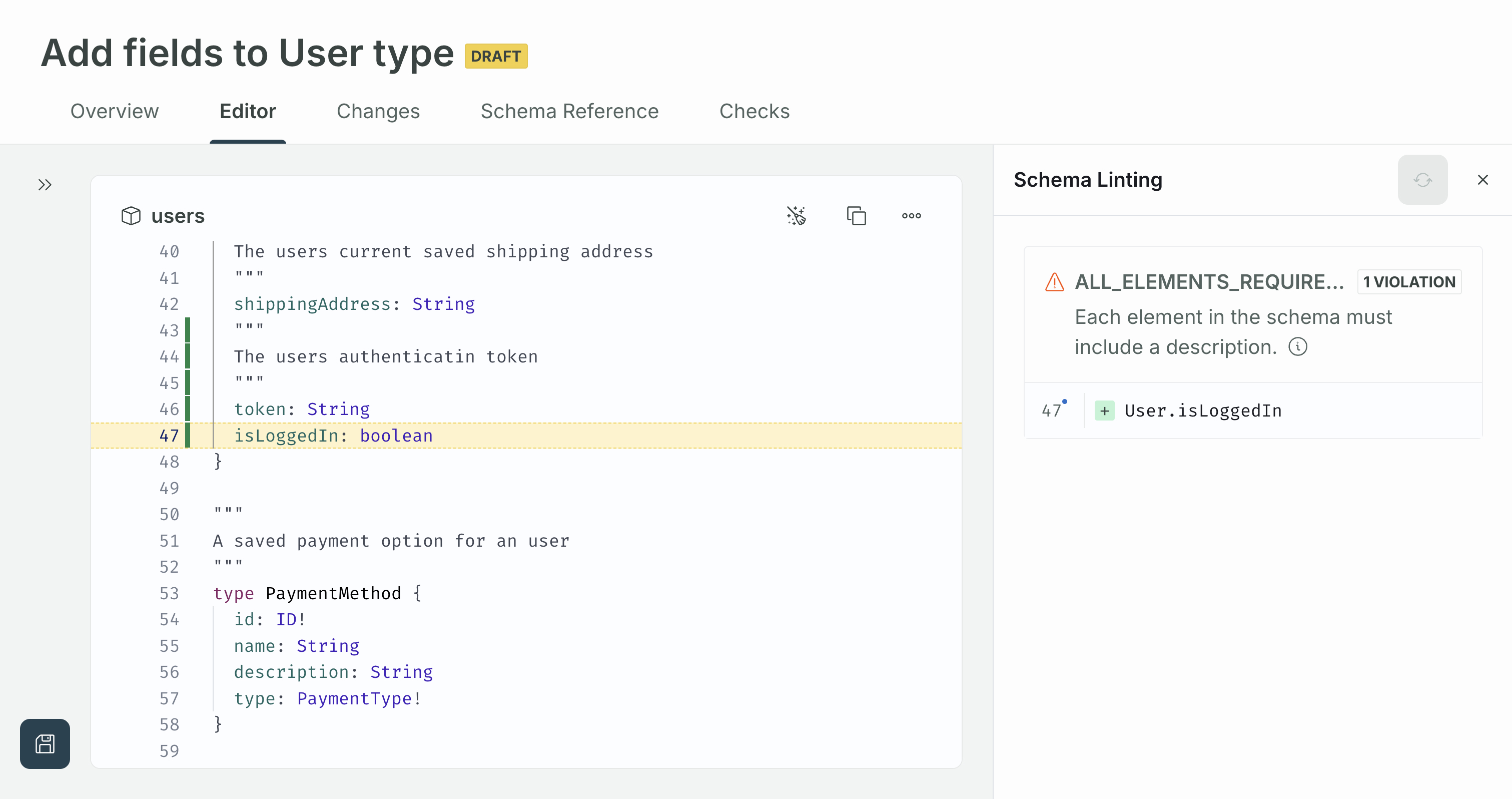Click the users subgraph cube icon

tap(131, 216)
